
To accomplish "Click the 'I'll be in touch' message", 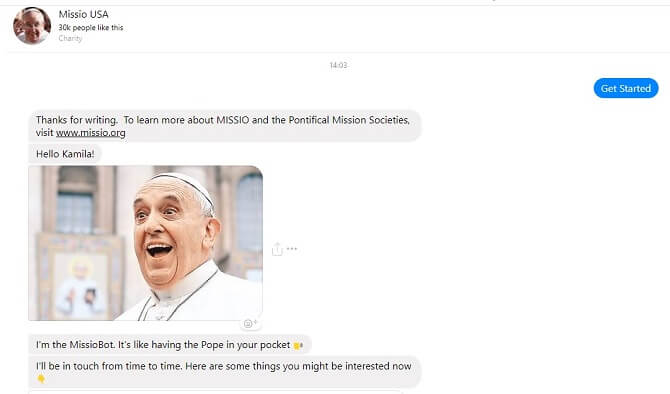I will (x=225, y=372).
